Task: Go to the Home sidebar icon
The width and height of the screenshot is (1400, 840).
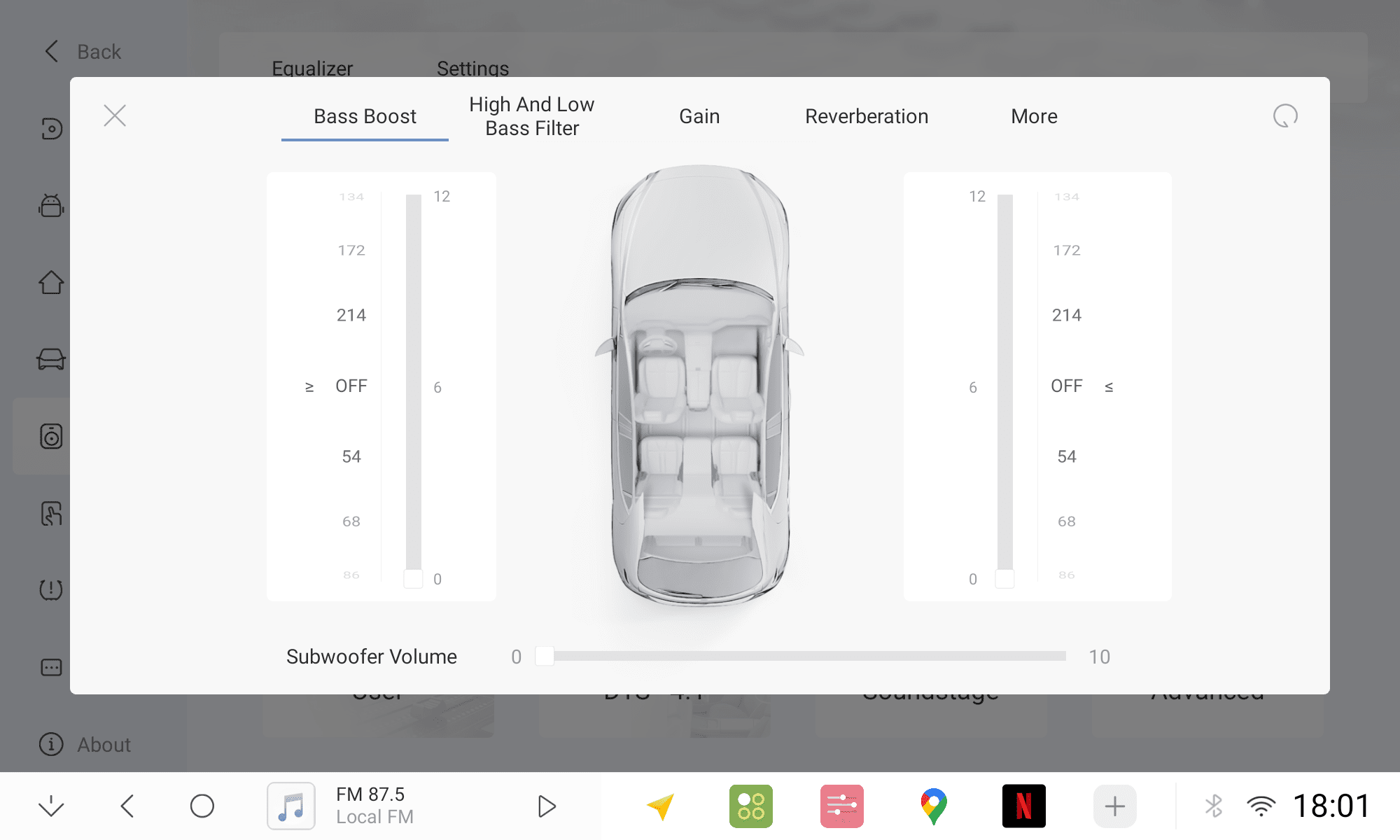Action: point(51,283)
